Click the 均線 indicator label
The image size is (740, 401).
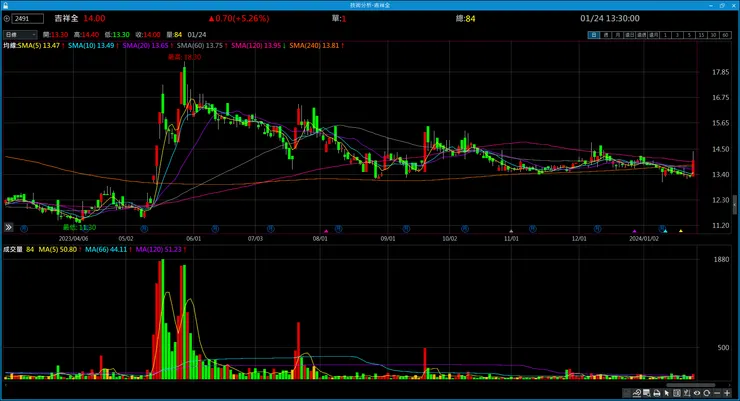10,45
